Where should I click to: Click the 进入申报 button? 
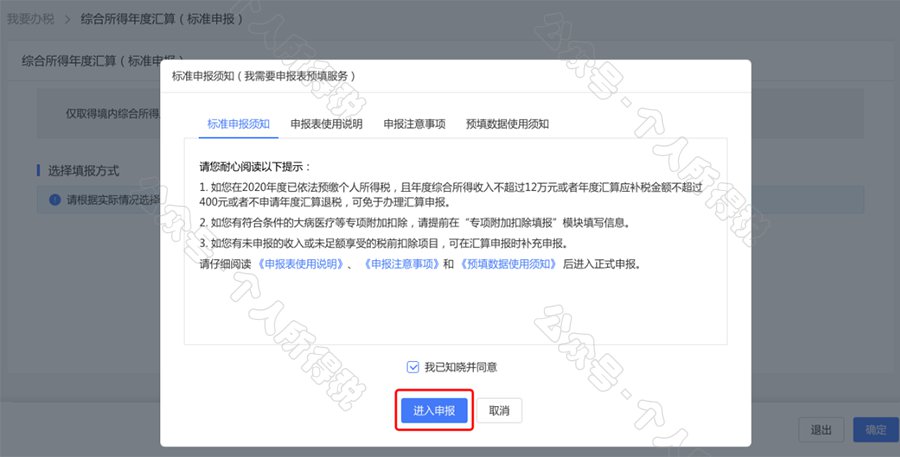pyautogui.click(x=434, y=410)
